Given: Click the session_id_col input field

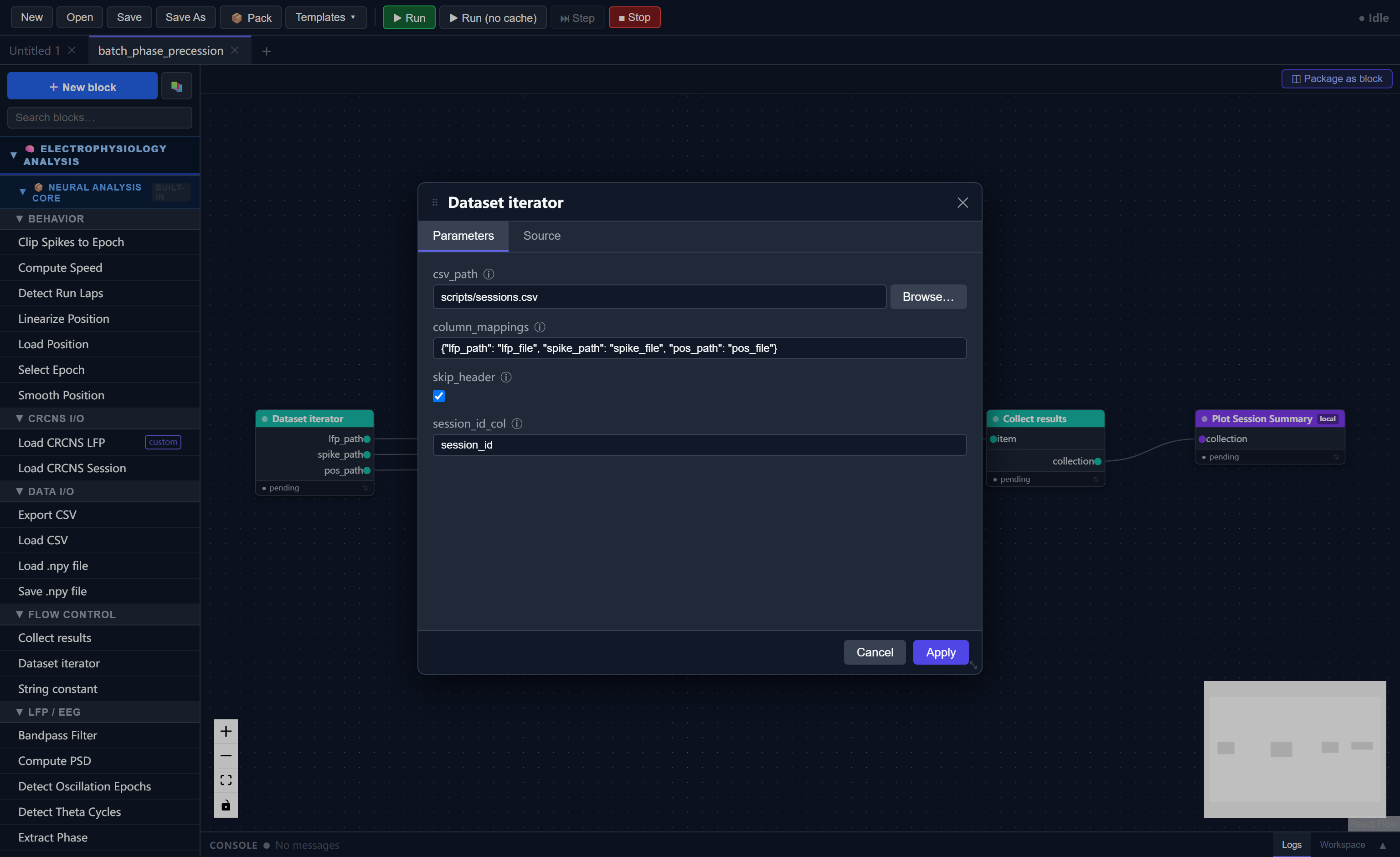Looking at the screenshot, I should pyautogui.click(x=700, y=445).
